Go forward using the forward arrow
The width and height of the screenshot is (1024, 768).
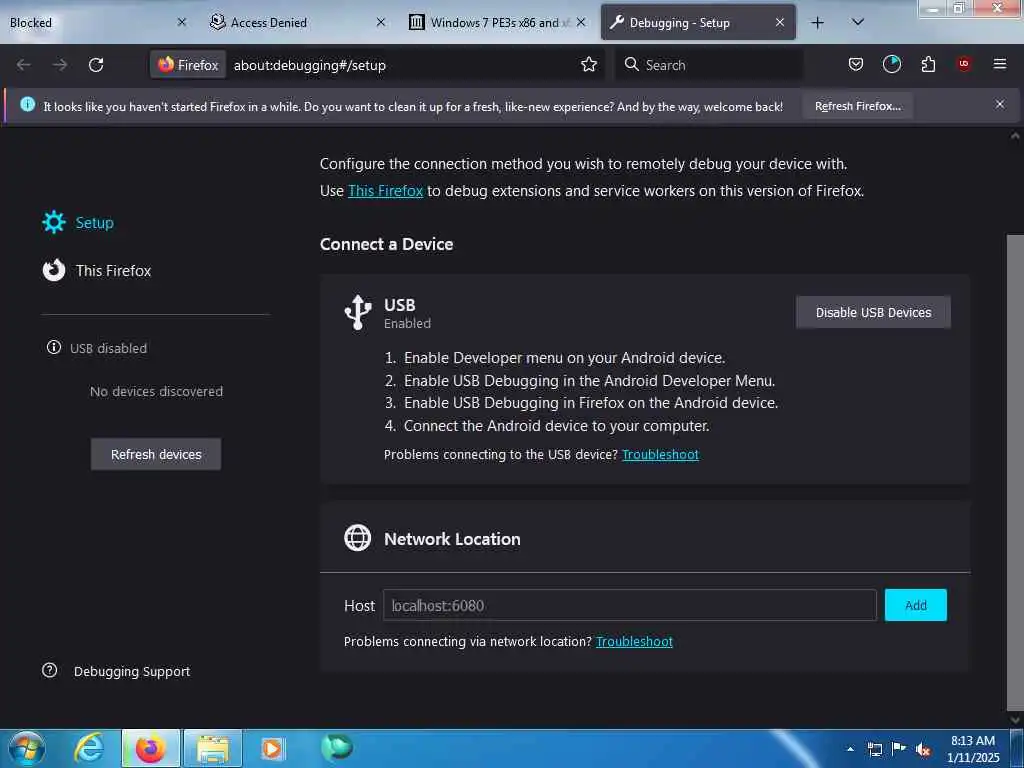[60, 65]
